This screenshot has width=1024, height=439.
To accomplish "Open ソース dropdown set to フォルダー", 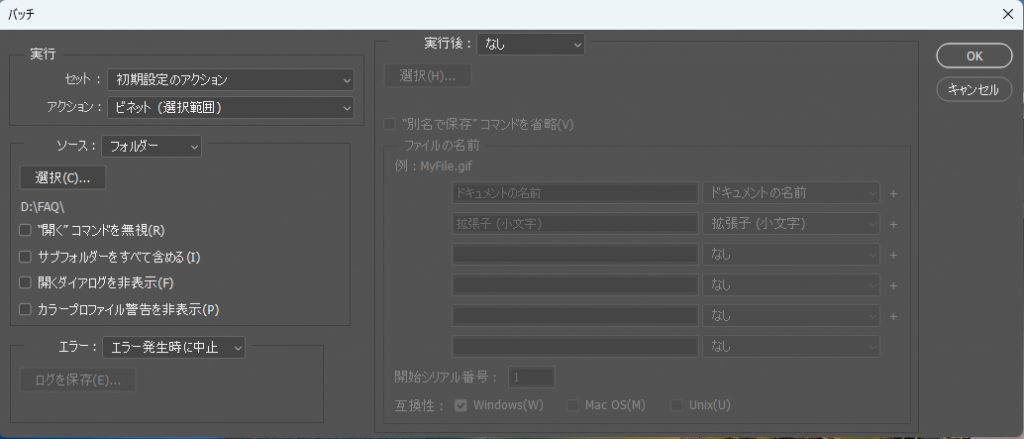I will coord(152,146).
